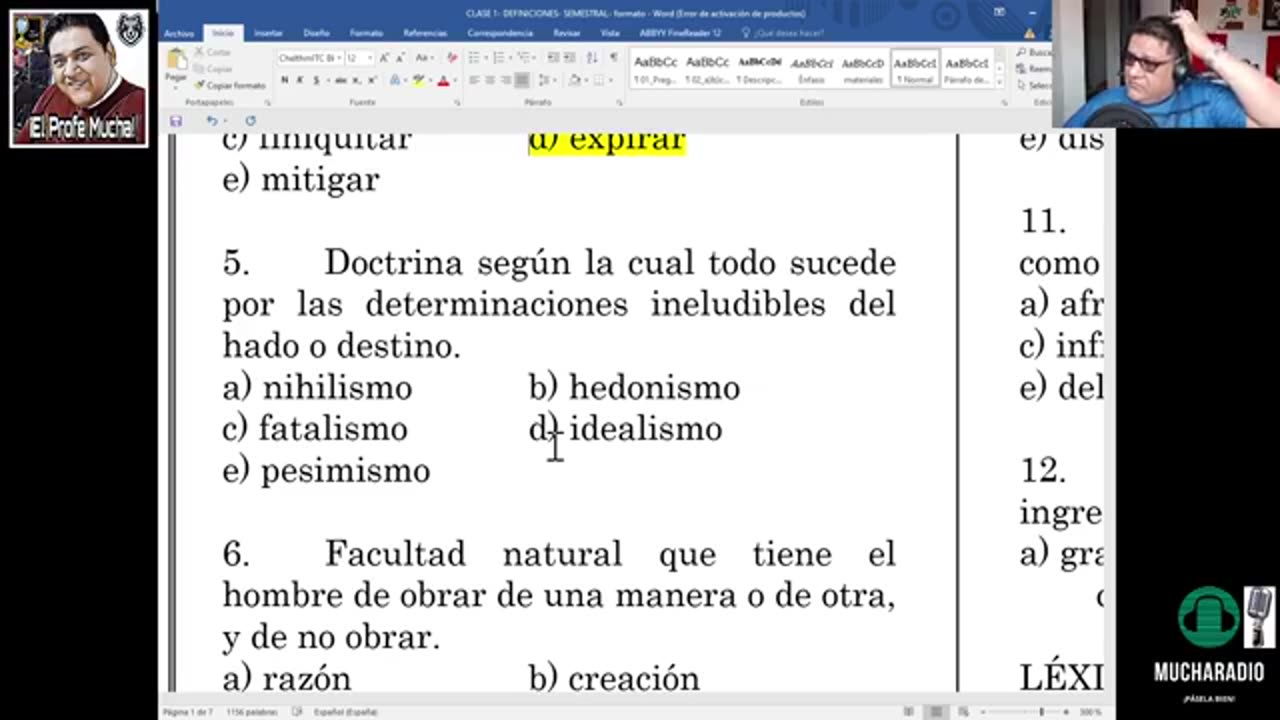Switch to Revisar tab
Screen dimensions: 1280x720
pos(567,33)
